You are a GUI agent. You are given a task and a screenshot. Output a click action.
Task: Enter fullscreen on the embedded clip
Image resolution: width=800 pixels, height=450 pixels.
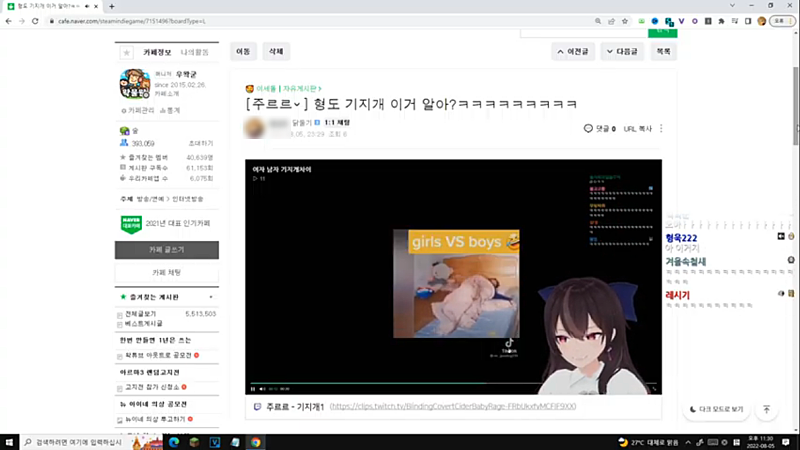tap(654, 389)
